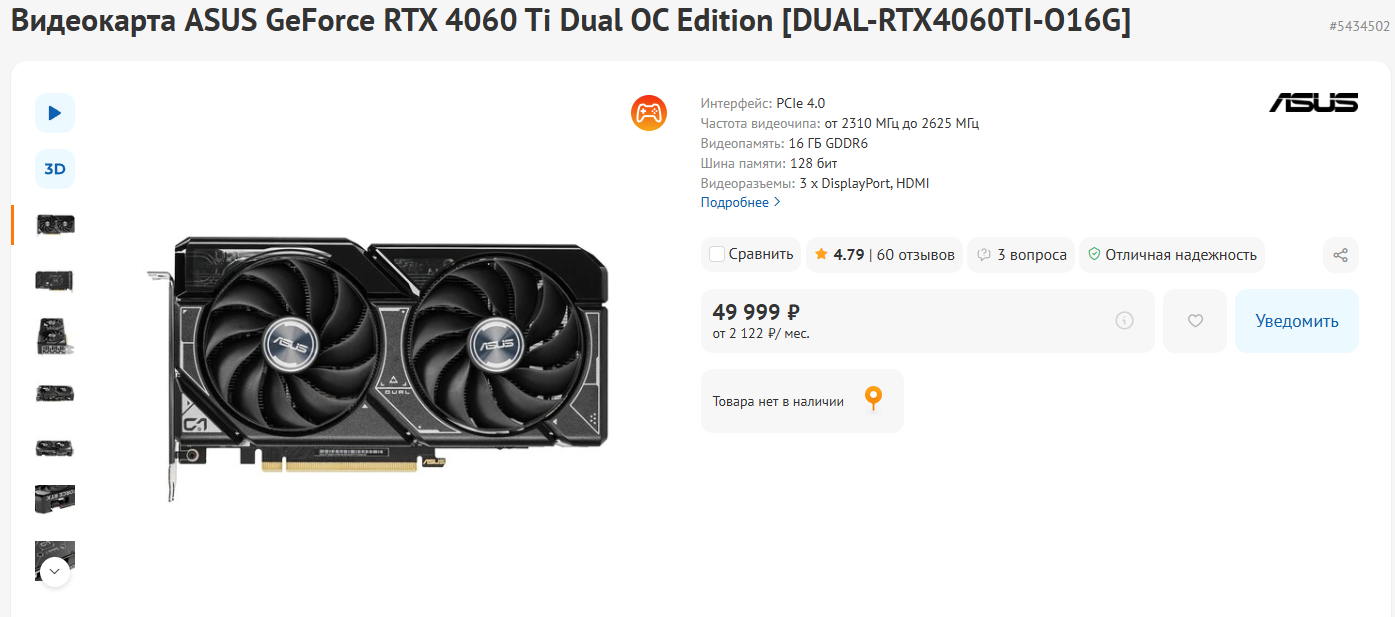Open the 3D product view
This screenshot has height=617, width=1395.
click(x=55, y=169)
